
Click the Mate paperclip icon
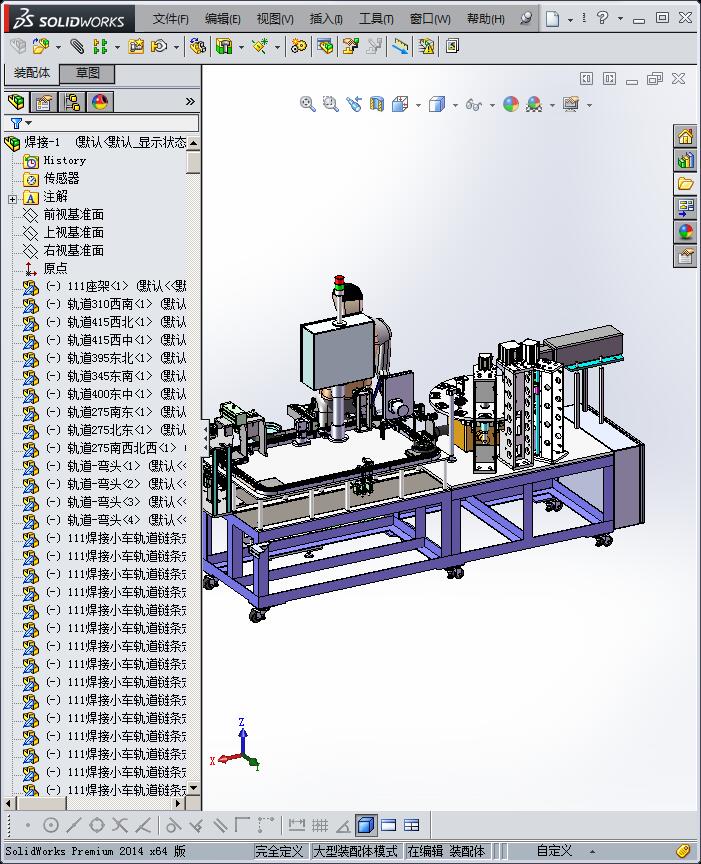pos(77,46)
